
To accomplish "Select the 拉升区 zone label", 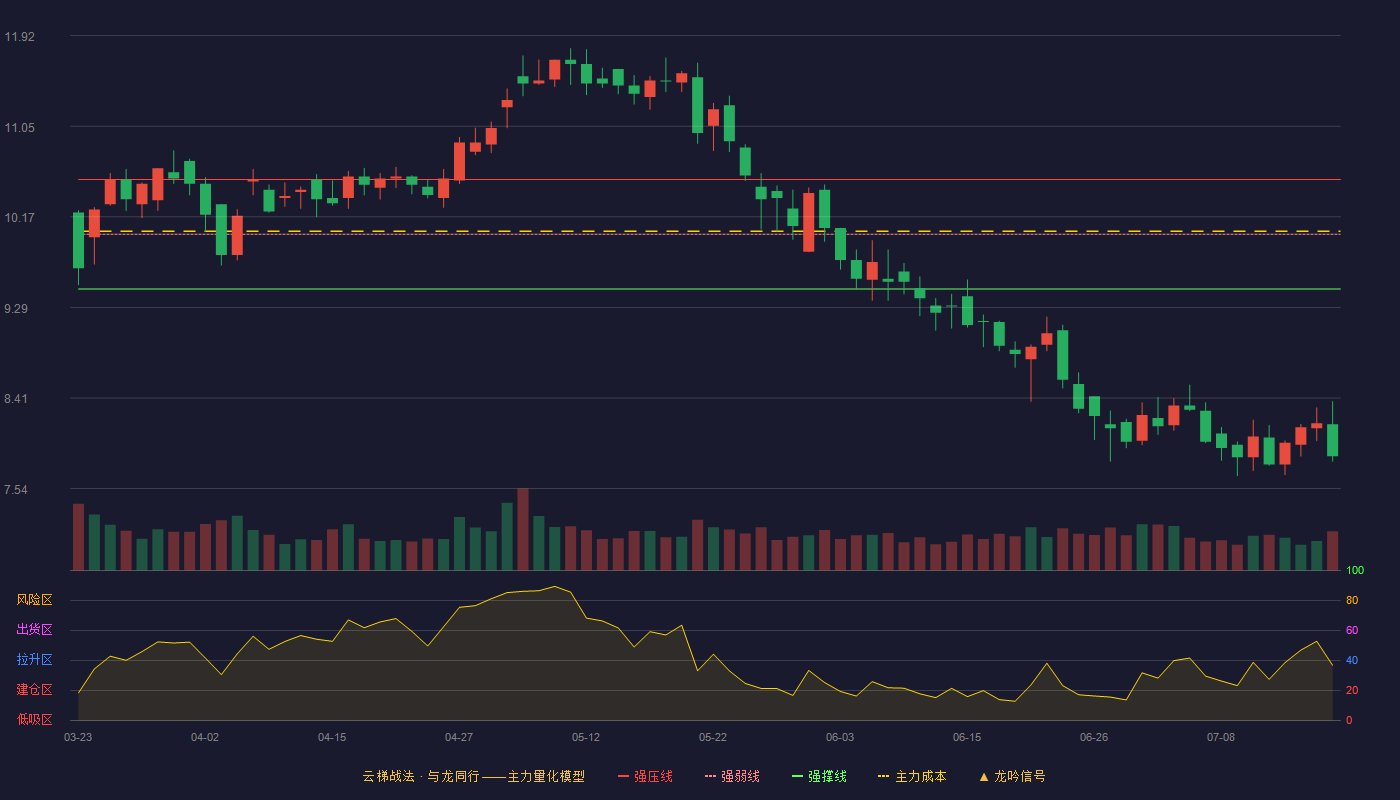I will (x=34, y=660).
